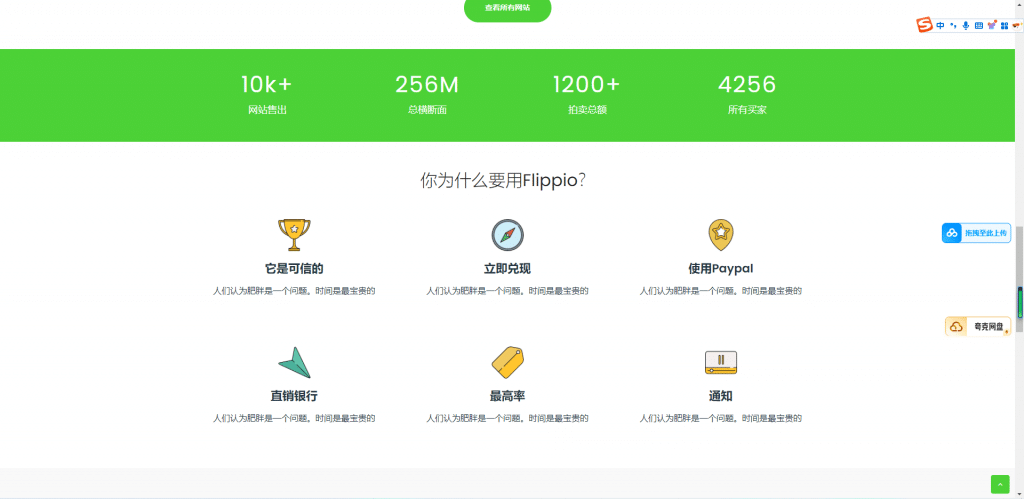The height and width of the screenshot is (499, 1024).
Task: Click the description text under 它是可信的
Action: click(x=294, y=291)
